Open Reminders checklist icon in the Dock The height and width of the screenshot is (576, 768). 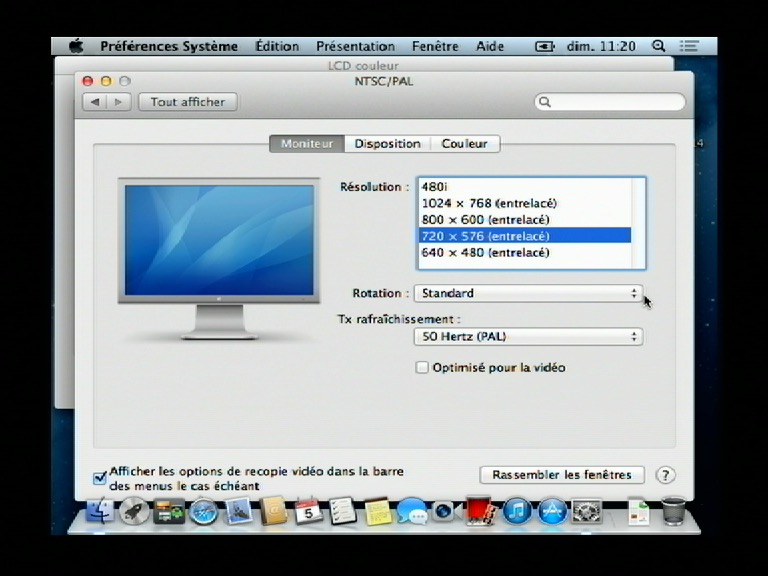coord(343,512)
